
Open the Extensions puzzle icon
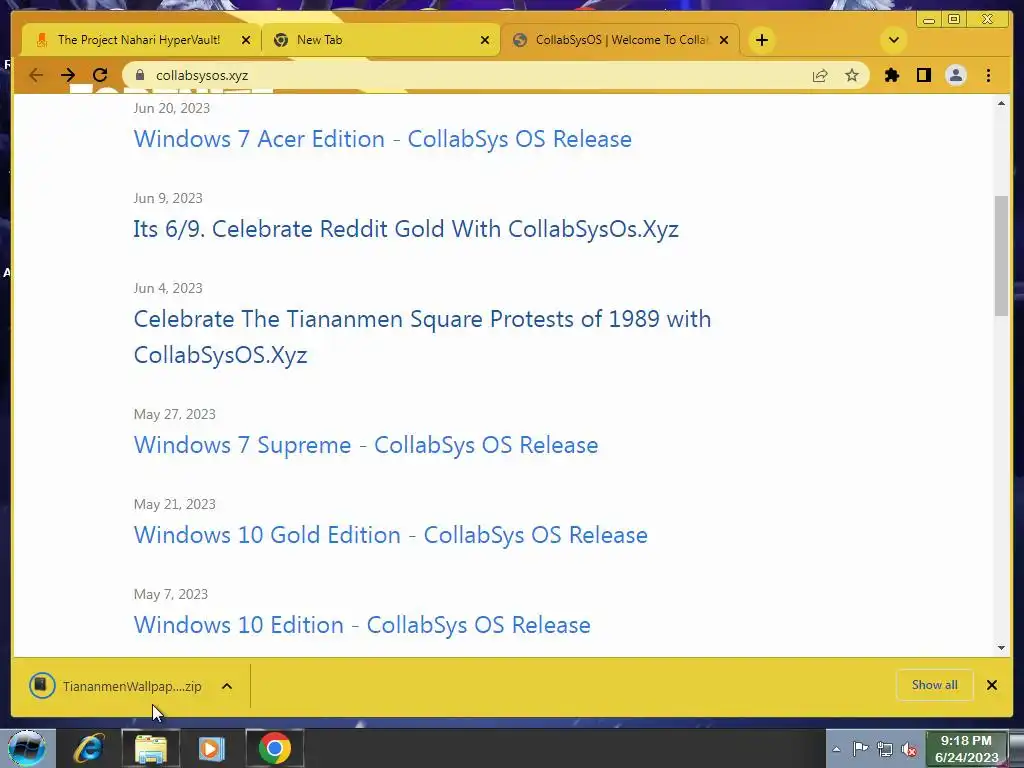pos(891,75)
